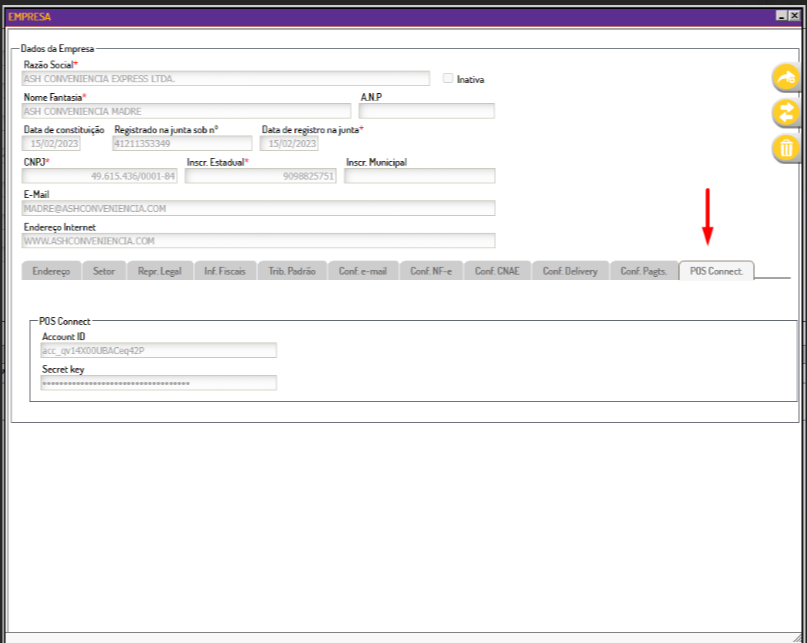Click the Razão Social field
The width and height of the screenshot is (807, 643).
pyautogui.click(x=225, y=79)
